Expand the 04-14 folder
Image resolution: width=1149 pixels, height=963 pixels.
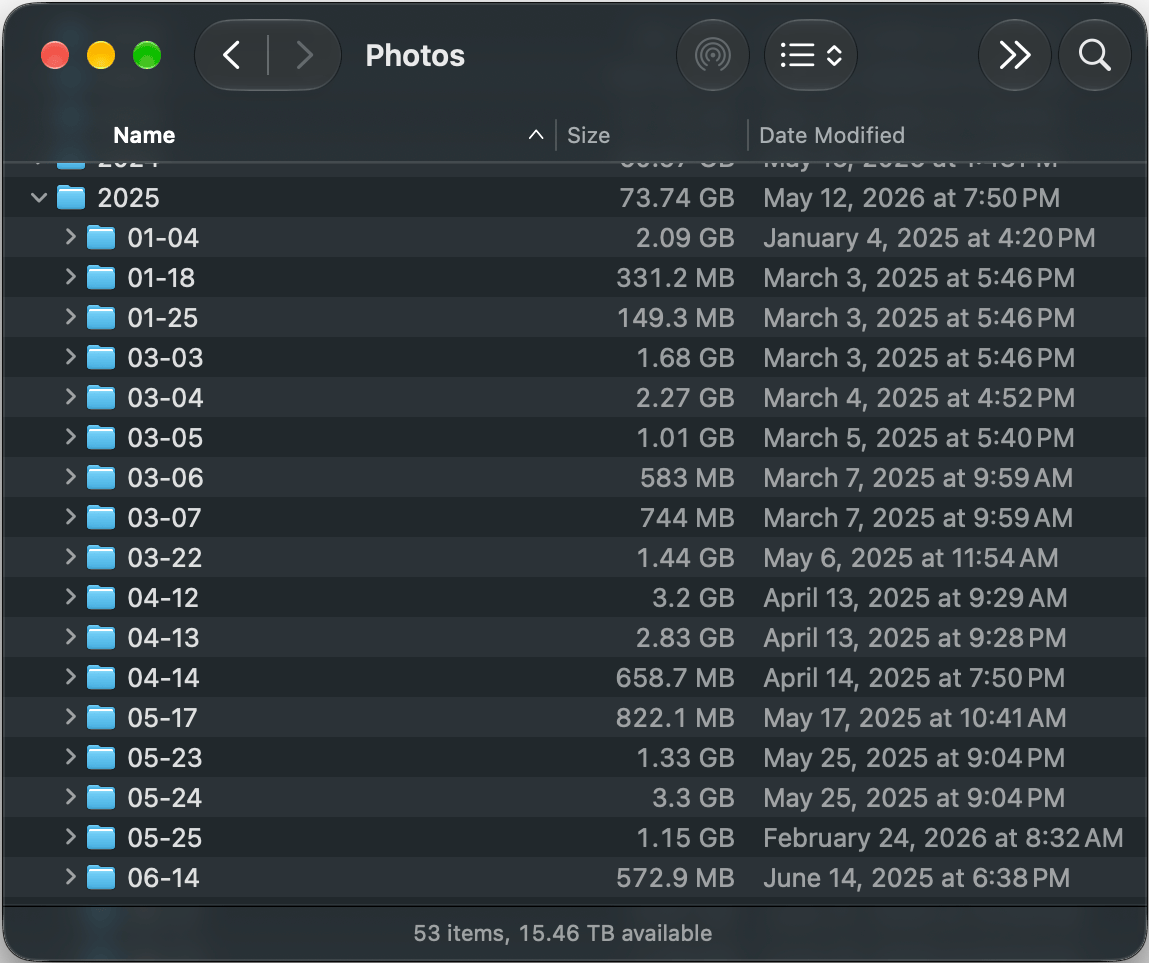70,676
